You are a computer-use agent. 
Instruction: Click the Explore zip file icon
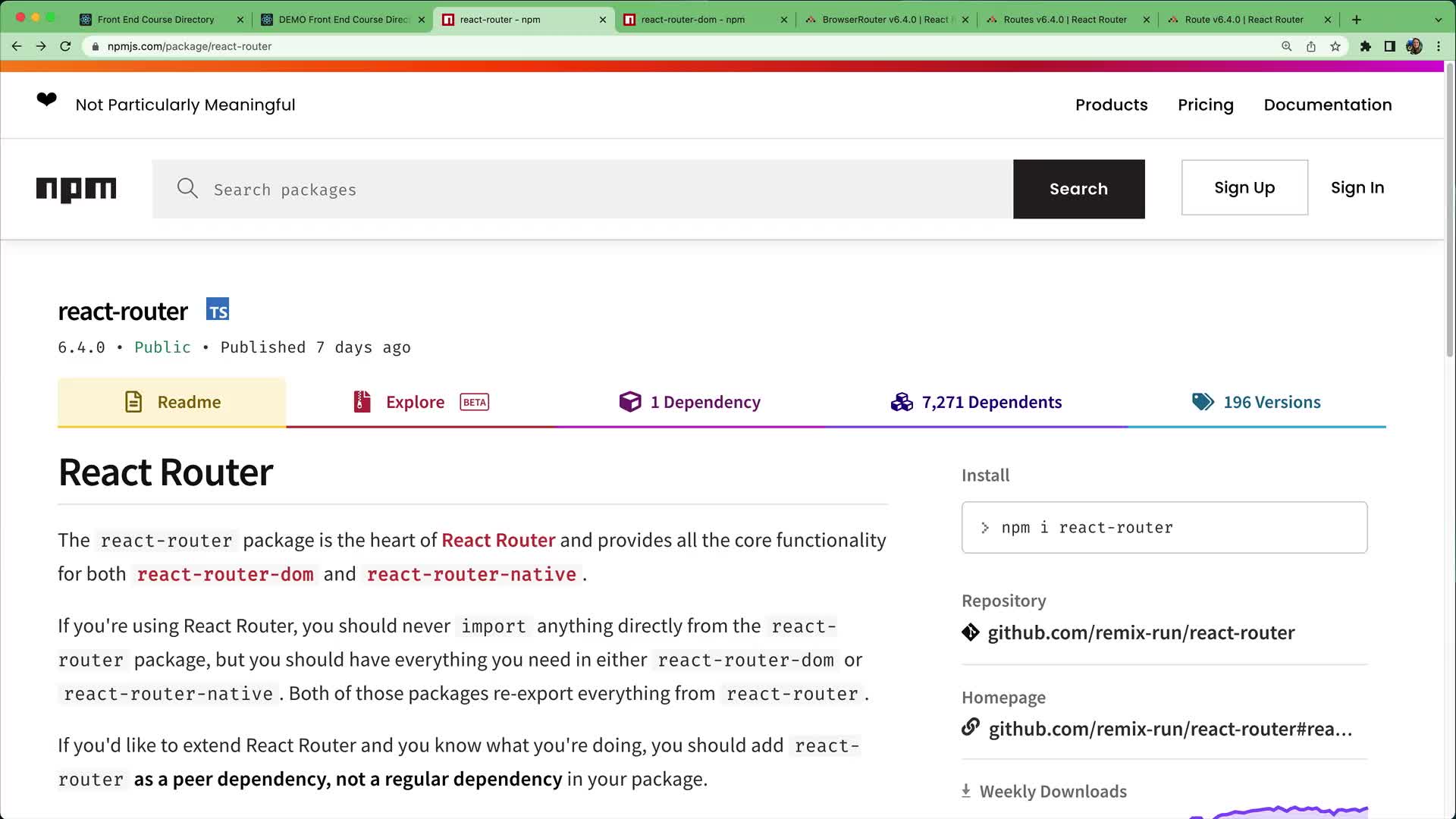362,402
